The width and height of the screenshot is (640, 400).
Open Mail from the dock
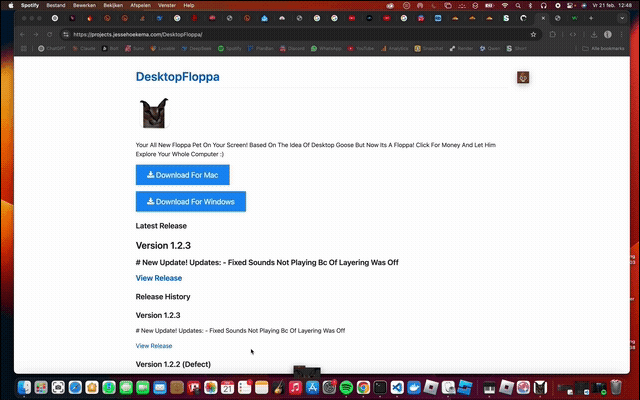point(160,387)
